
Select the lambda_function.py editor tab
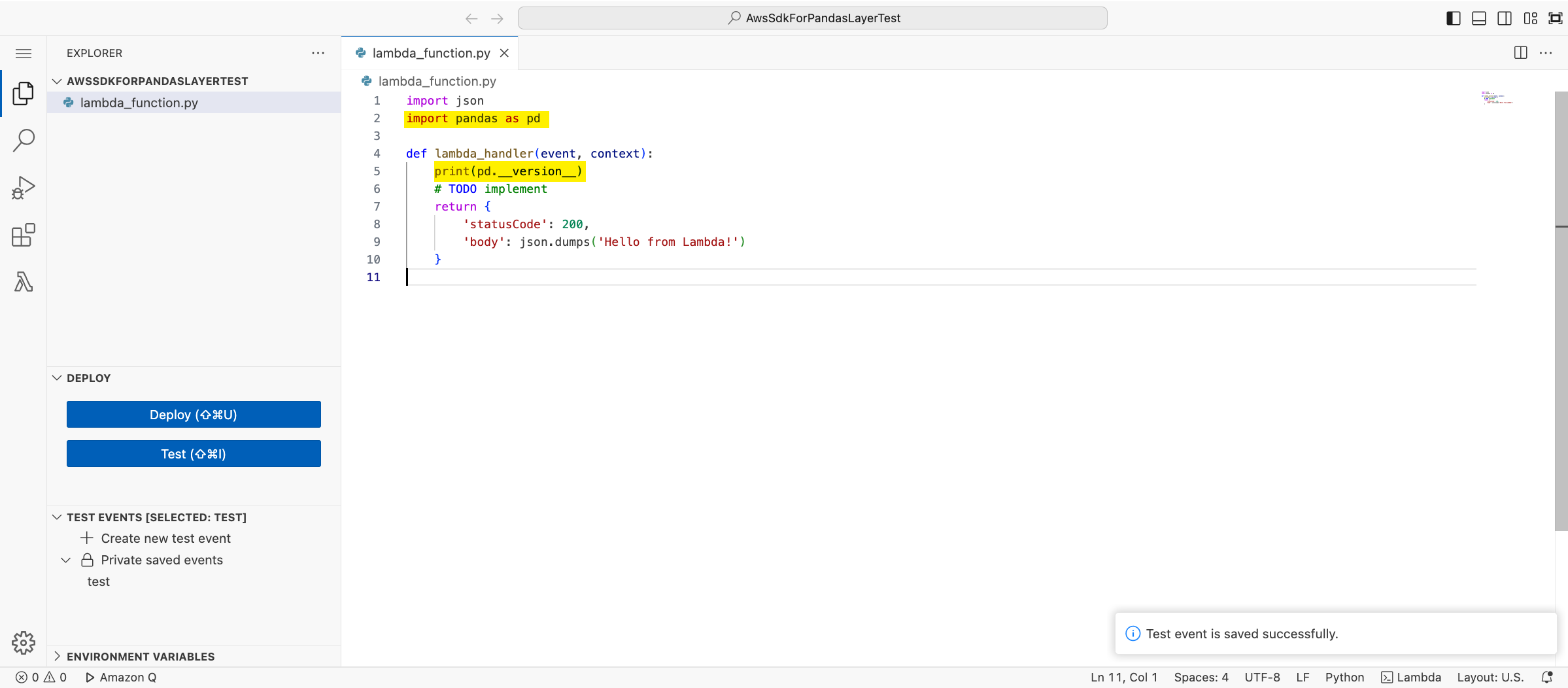click(x=430, y=53)
